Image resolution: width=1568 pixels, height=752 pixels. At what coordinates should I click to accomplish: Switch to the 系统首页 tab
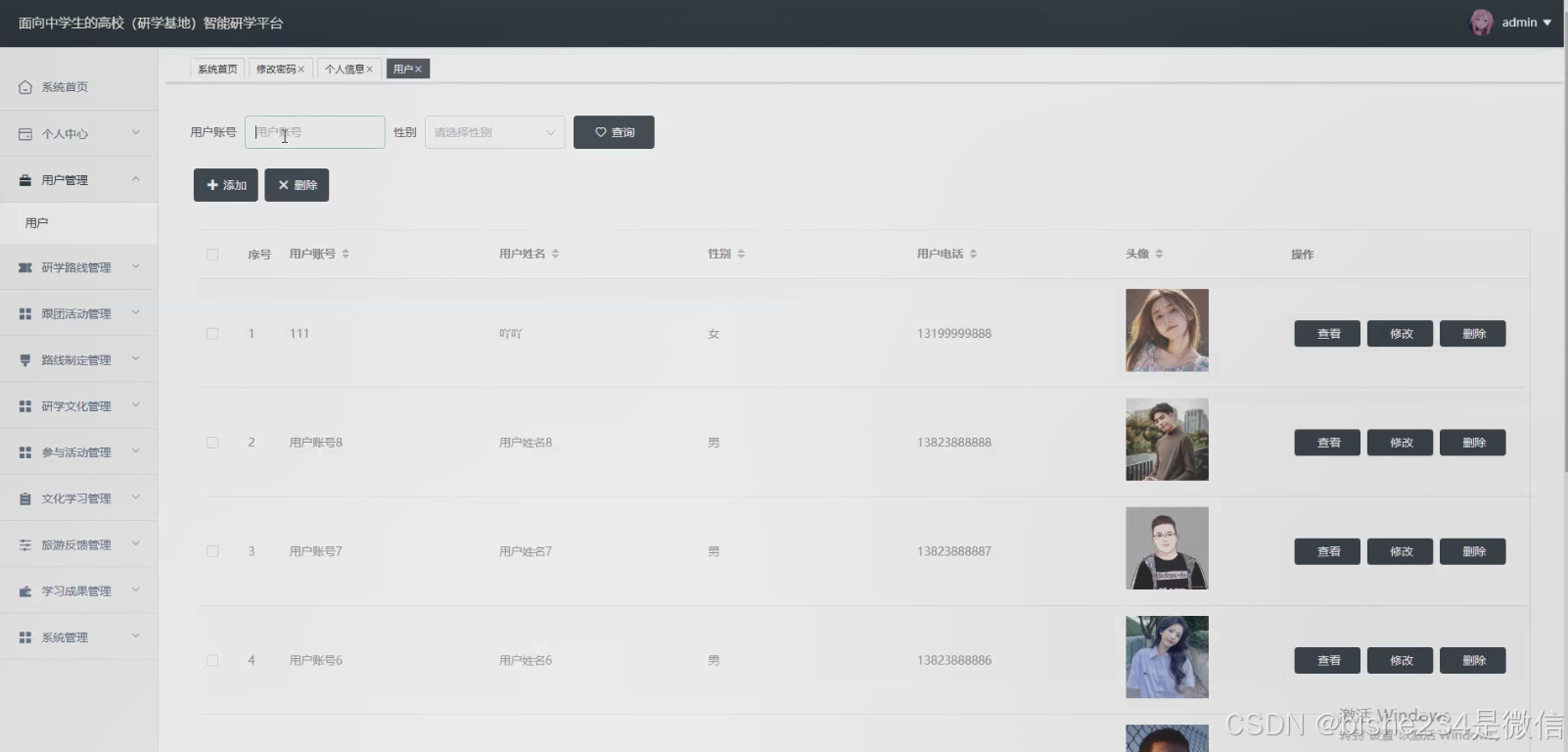(x=217, y=70)
